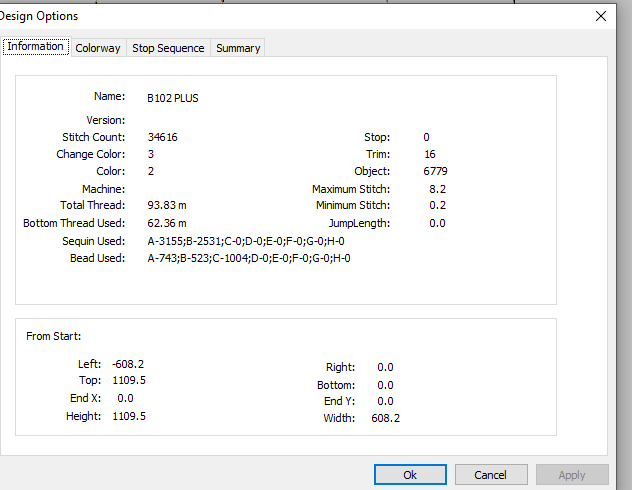The width and height of the screenshot is (632, 490).
Task: Confirm with the Ok button
Action: [410, 475]
